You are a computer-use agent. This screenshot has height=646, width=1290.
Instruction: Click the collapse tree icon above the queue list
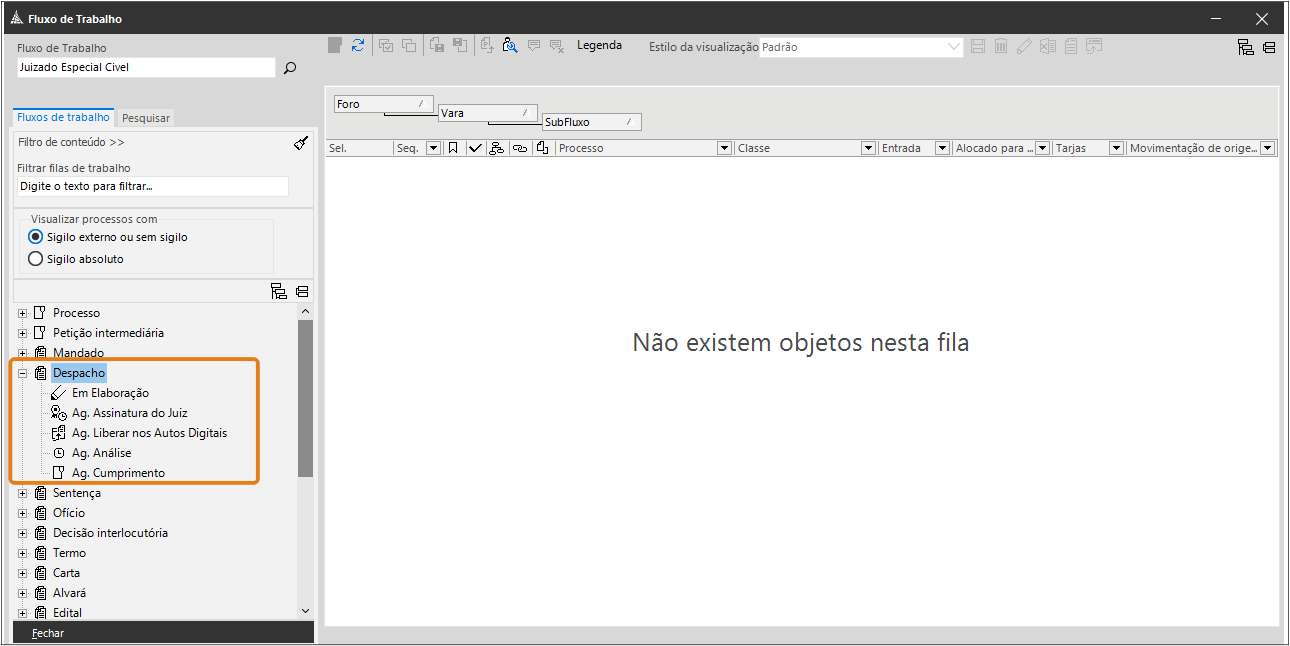point(302,292)
